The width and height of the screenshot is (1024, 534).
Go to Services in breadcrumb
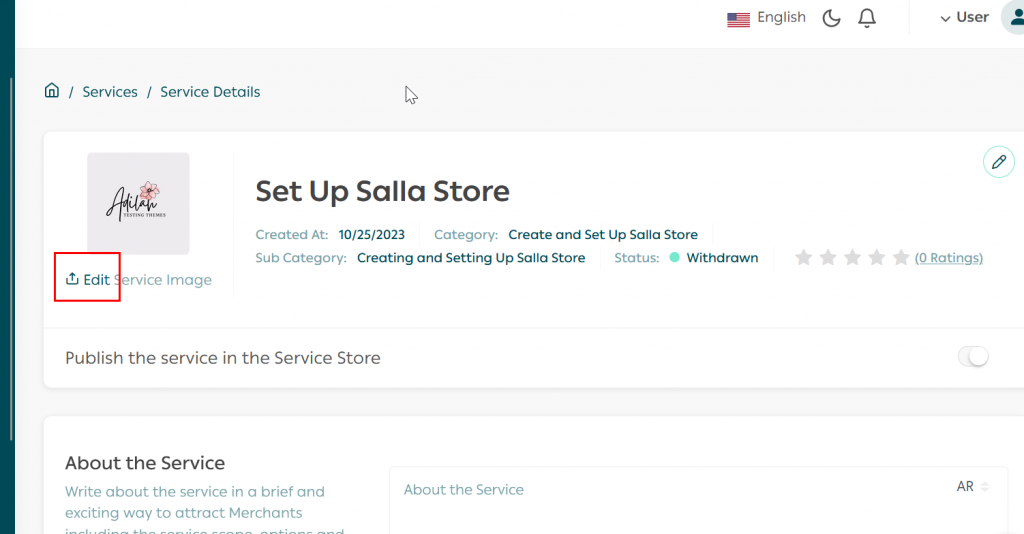coord(110,92)
